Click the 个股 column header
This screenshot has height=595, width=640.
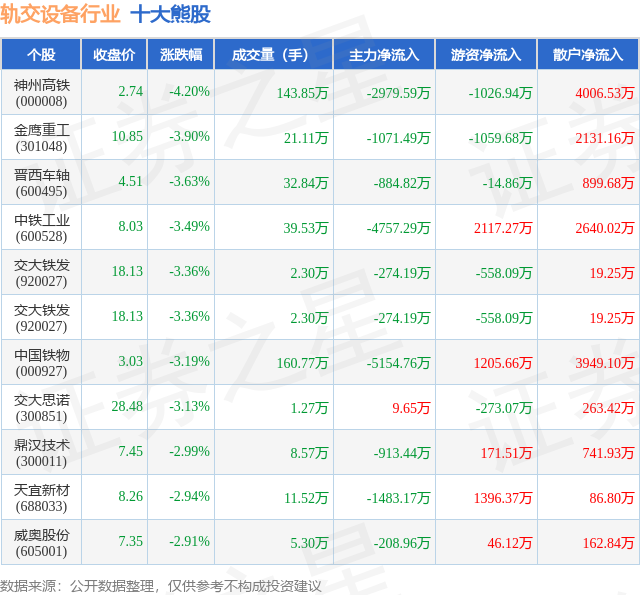tap(41, 55)
